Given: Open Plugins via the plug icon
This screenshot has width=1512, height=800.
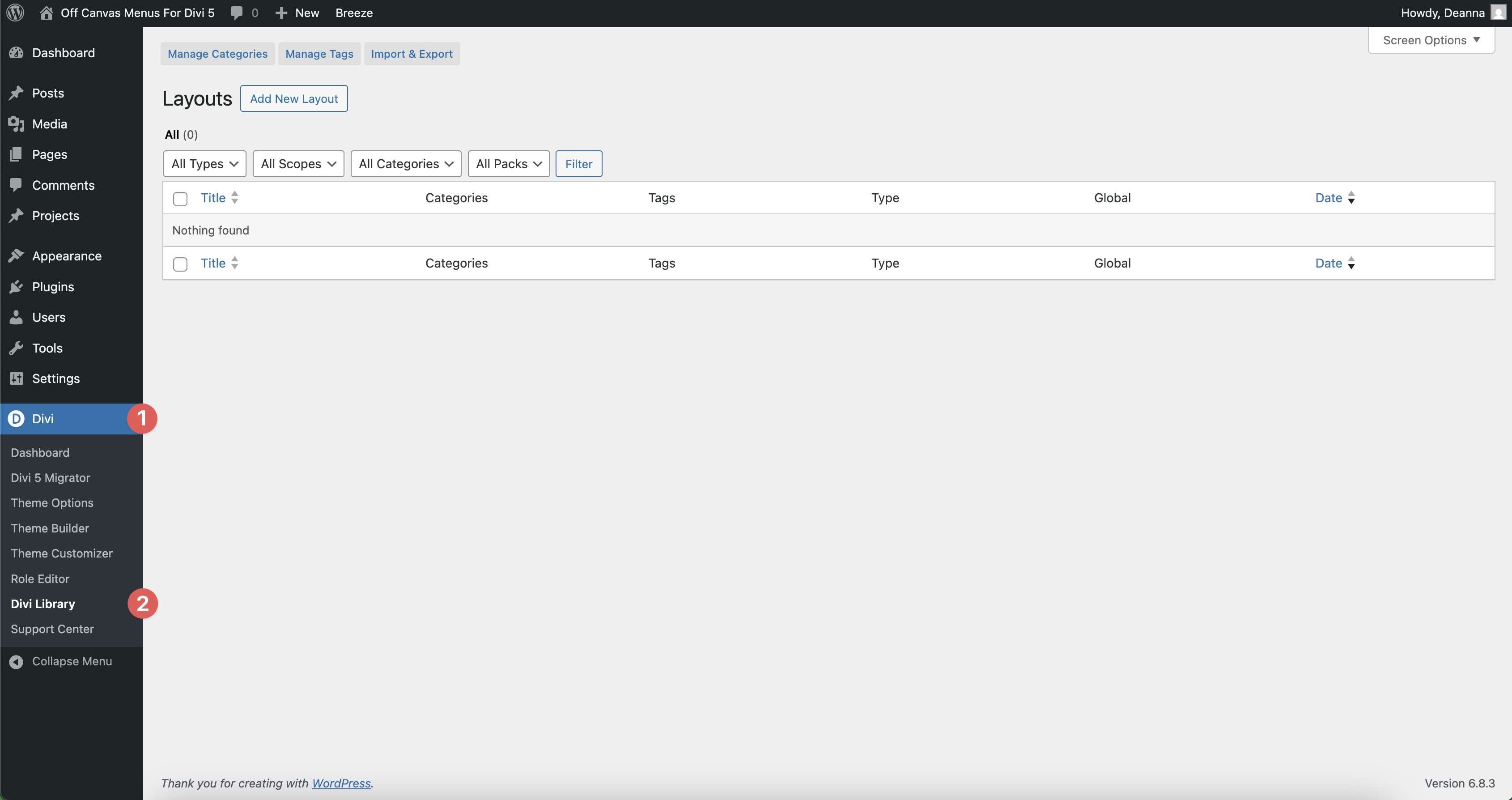Looking at the screenshot, I should point(17,286).
